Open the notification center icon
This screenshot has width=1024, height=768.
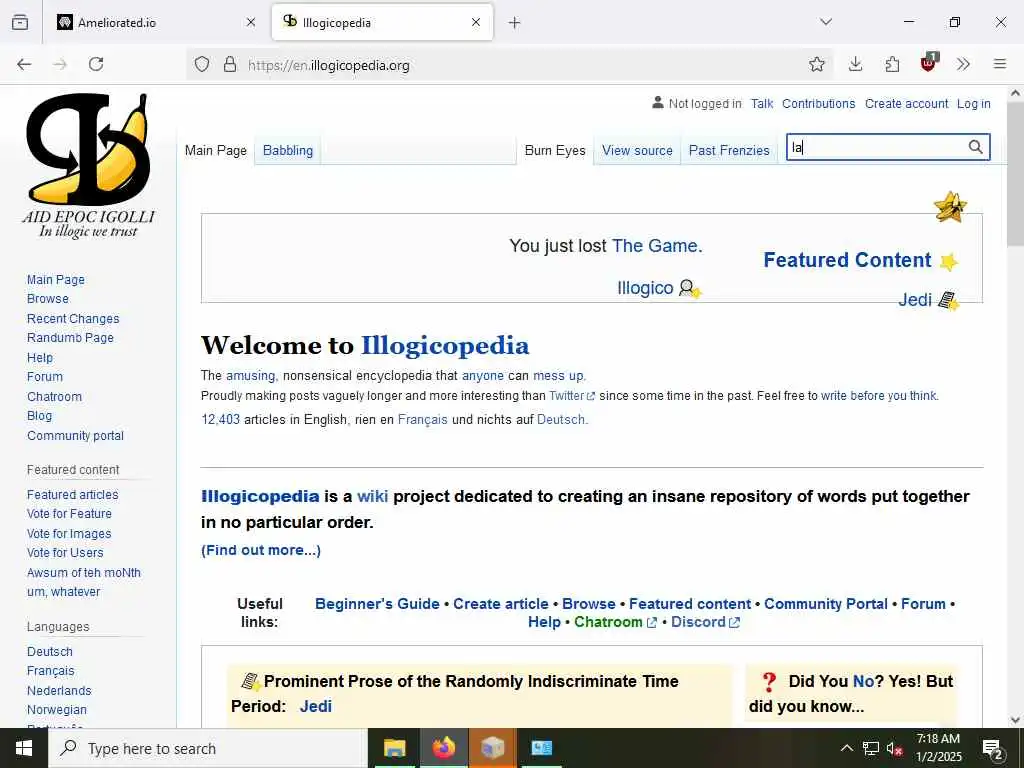tap(993, 748)
